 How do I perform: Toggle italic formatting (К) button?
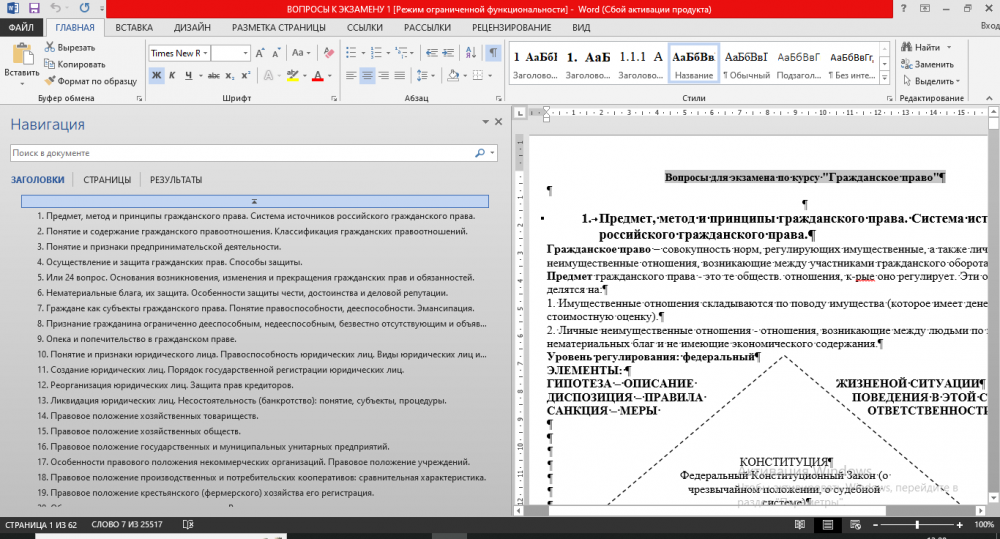point(171,75)
